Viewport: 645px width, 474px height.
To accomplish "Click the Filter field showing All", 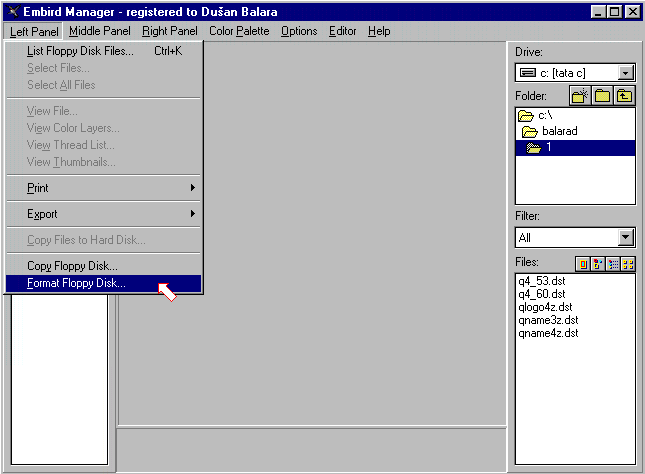I will 575,237.
